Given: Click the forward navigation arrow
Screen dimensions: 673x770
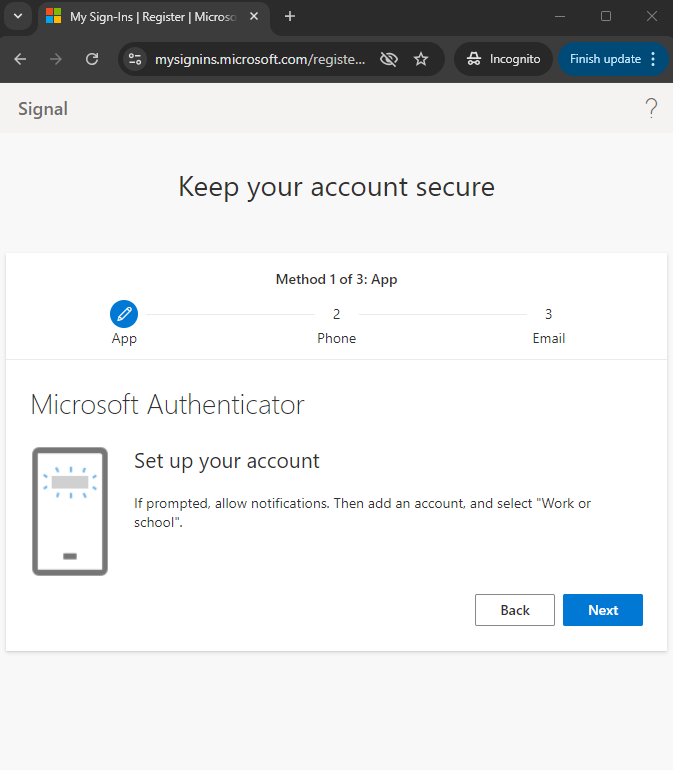Looking at the screenshot, I should [x=56, y=59].
